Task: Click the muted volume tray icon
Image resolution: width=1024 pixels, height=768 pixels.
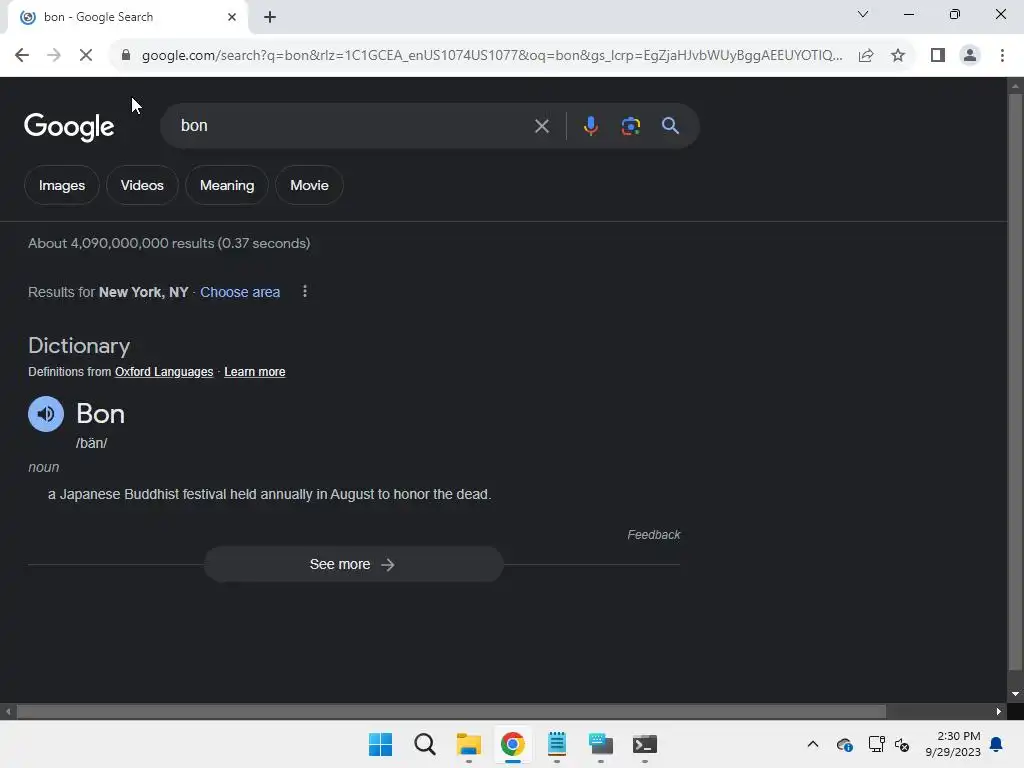Action: pyautogui.click(x=902, y=744)
